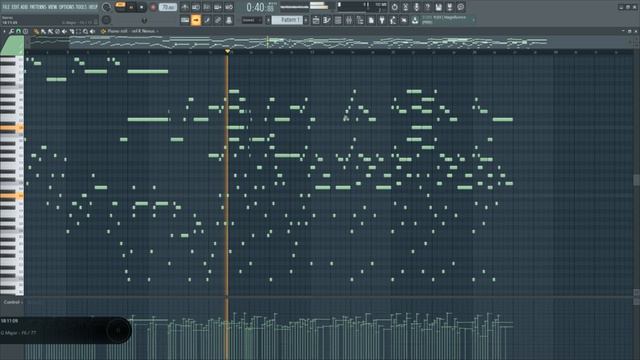This screenshot has width=640, height=360.
Task: Select the Draw pencil tool in piano roll
Action: pos(36,31)
